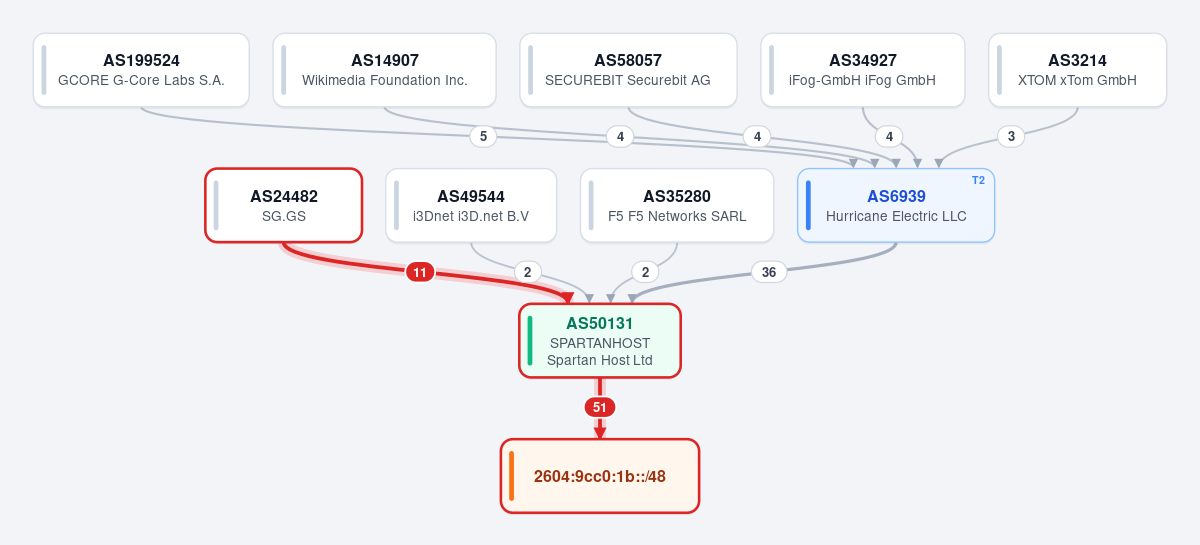The image size is (1200, 545).
Task: Select the AS6939 Hurricane Electric node
Action: click(x=896, y=205)
